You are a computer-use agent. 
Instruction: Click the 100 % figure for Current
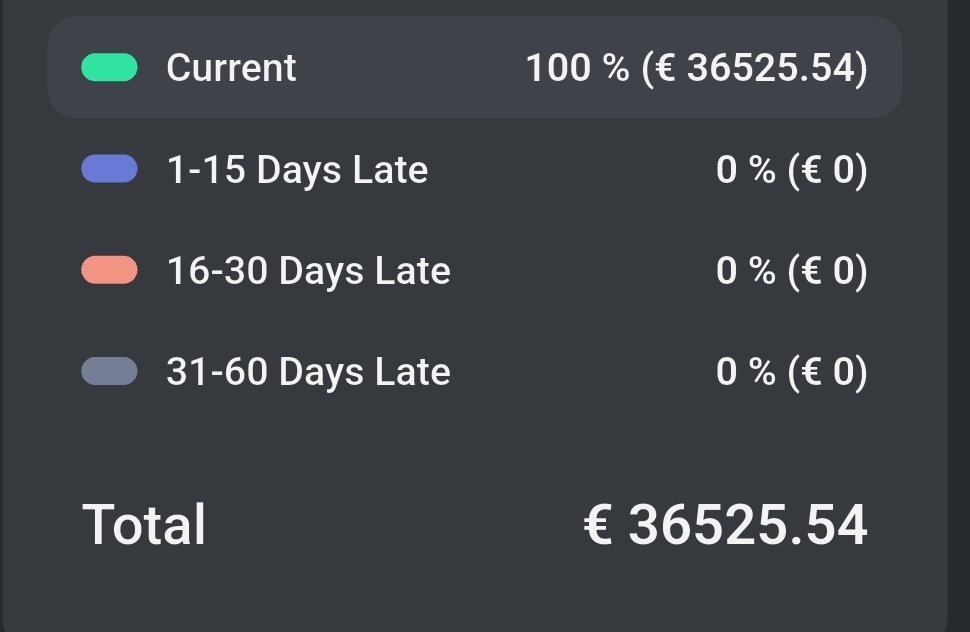(577, 67)
